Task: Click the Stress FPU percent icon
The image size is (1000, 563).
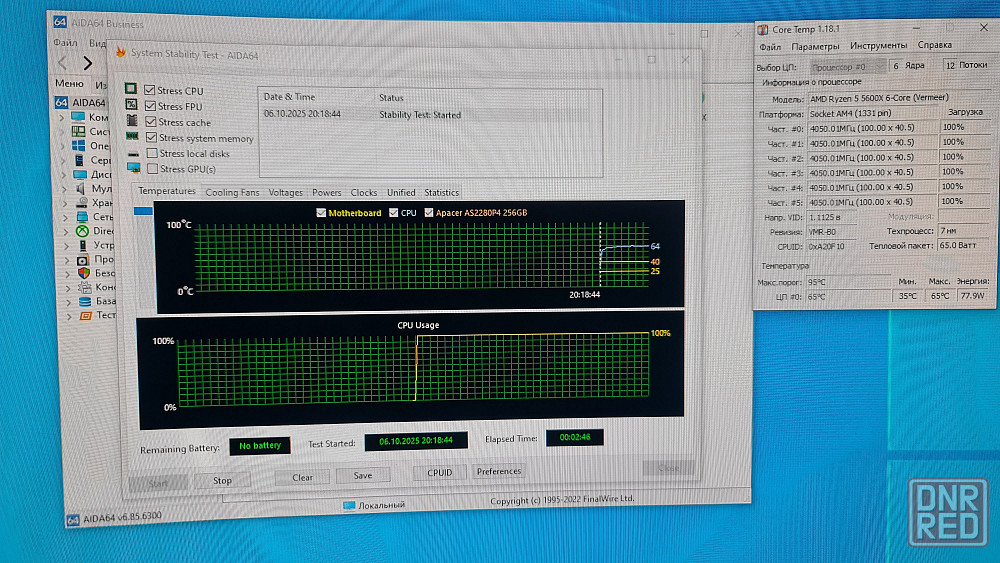Action: [130, 105]
